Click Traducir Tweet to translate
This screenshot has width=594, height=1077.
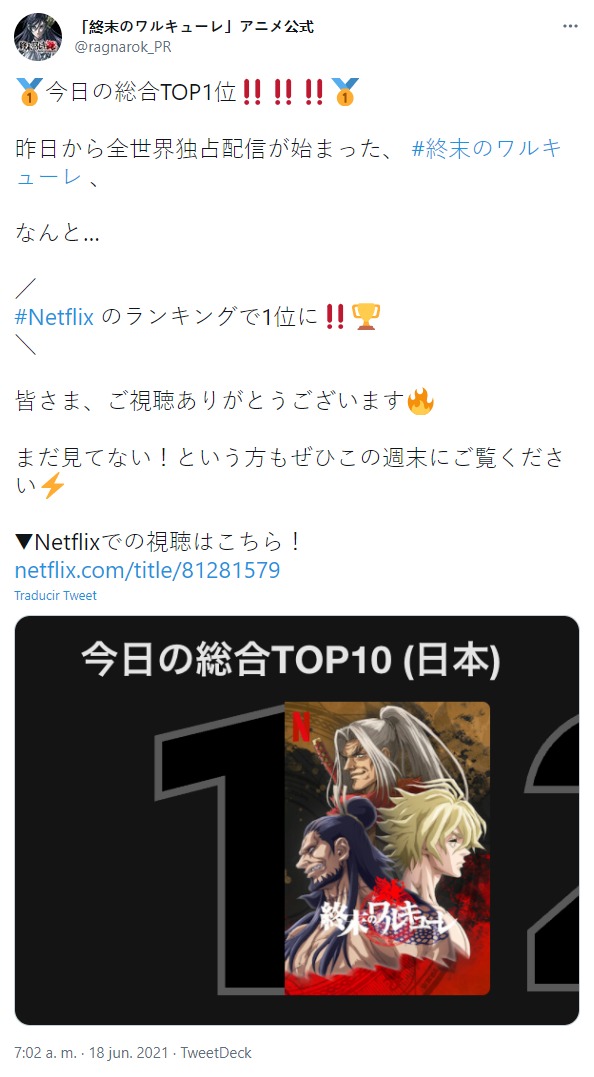click(56, 596)
